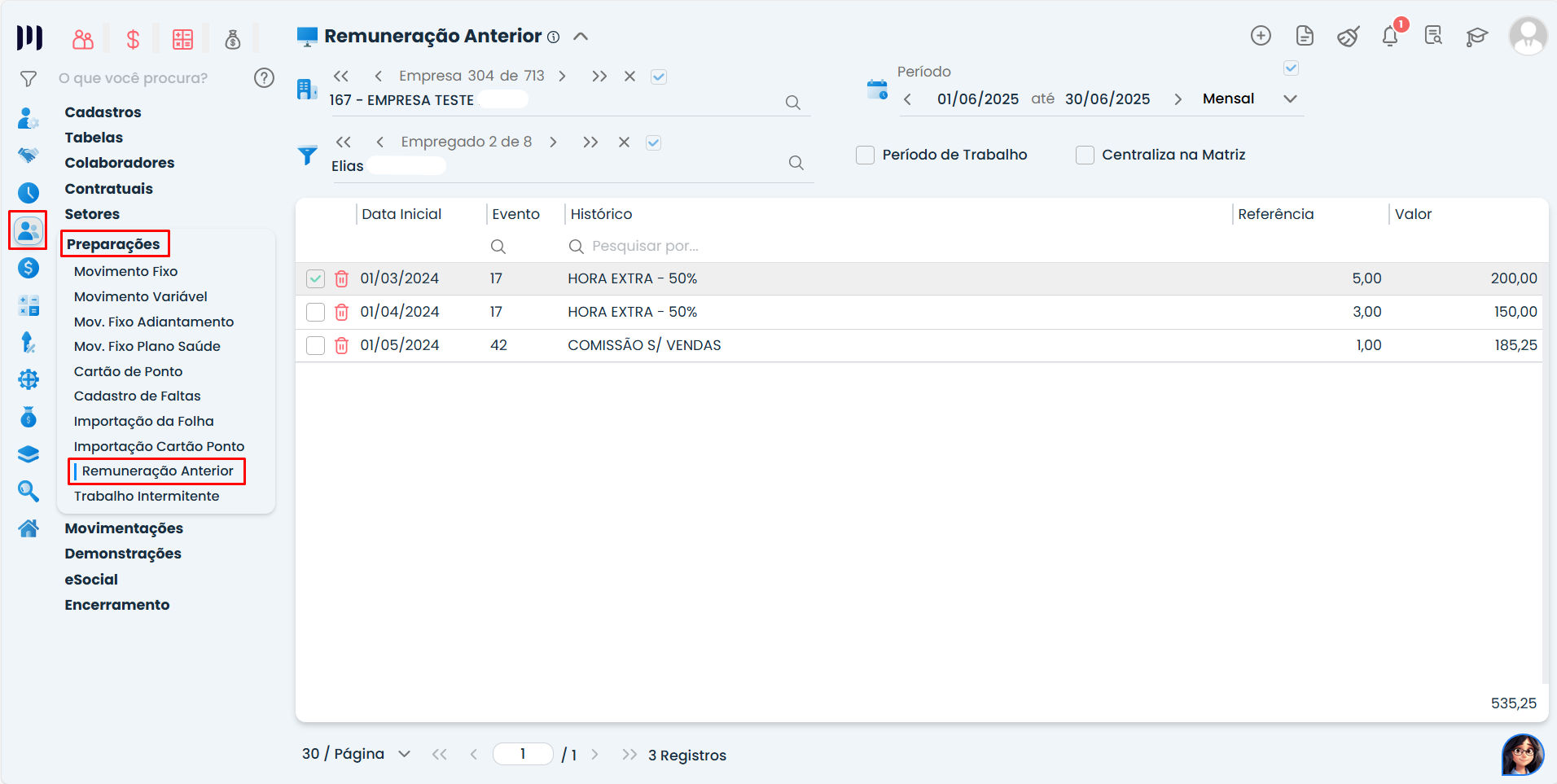Screen dimensions: 1557x784
Task: Open the home icon in sidebar
Action: click(29, 528)
